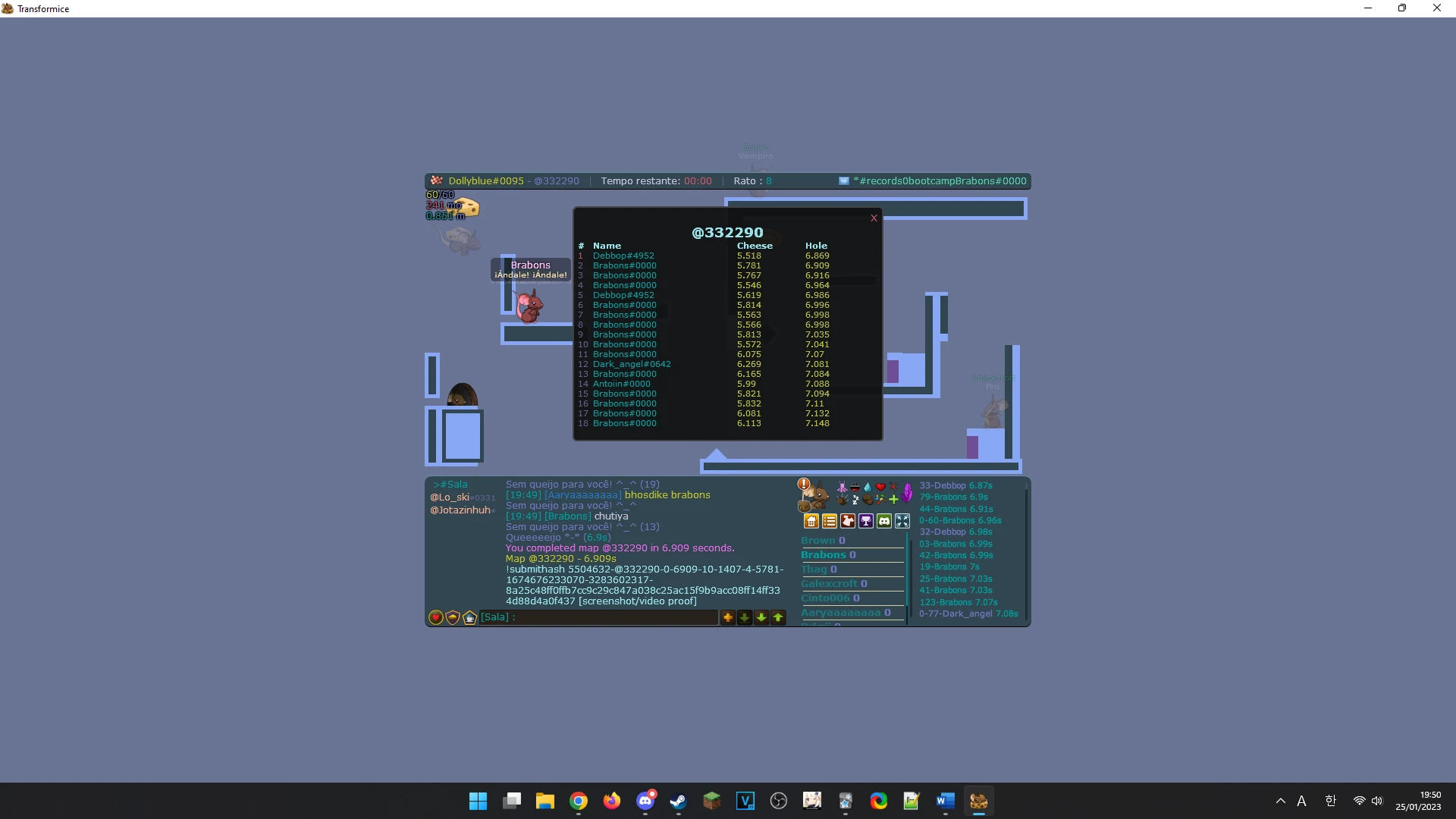The width and height of the screenshot is (1456, 819).
Task: Click the Brown player in the score list
Action: click(823, 541)
